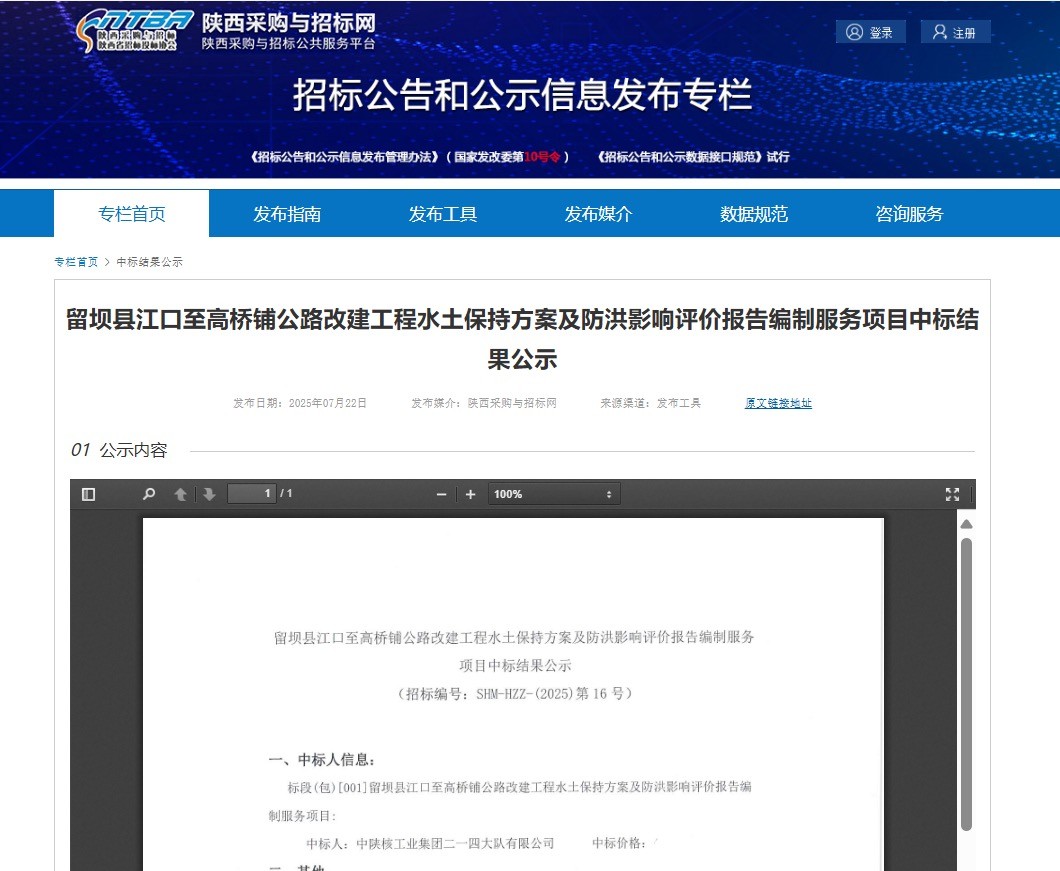Viewport: 1060px width, 871px height.
Task: Switch PDF to presentation fullscreen mode
Action: [x=952, y=494]
